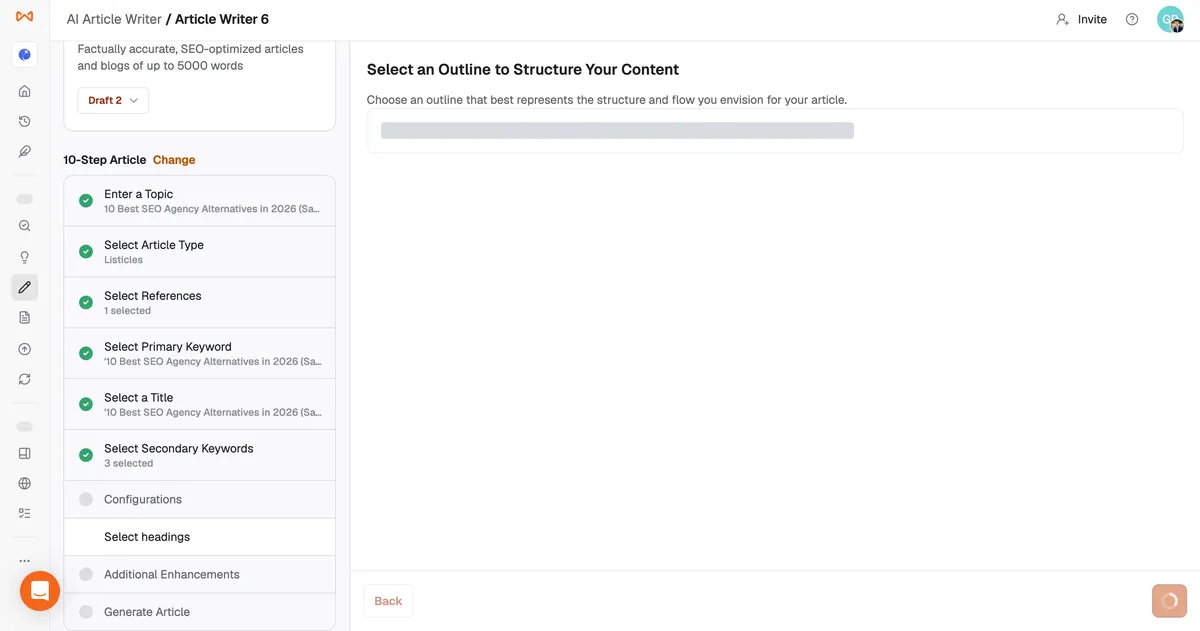Viewport: 1200px width, 631px height.
Task: Click the help question mark icon
Action: point(1132,19)
